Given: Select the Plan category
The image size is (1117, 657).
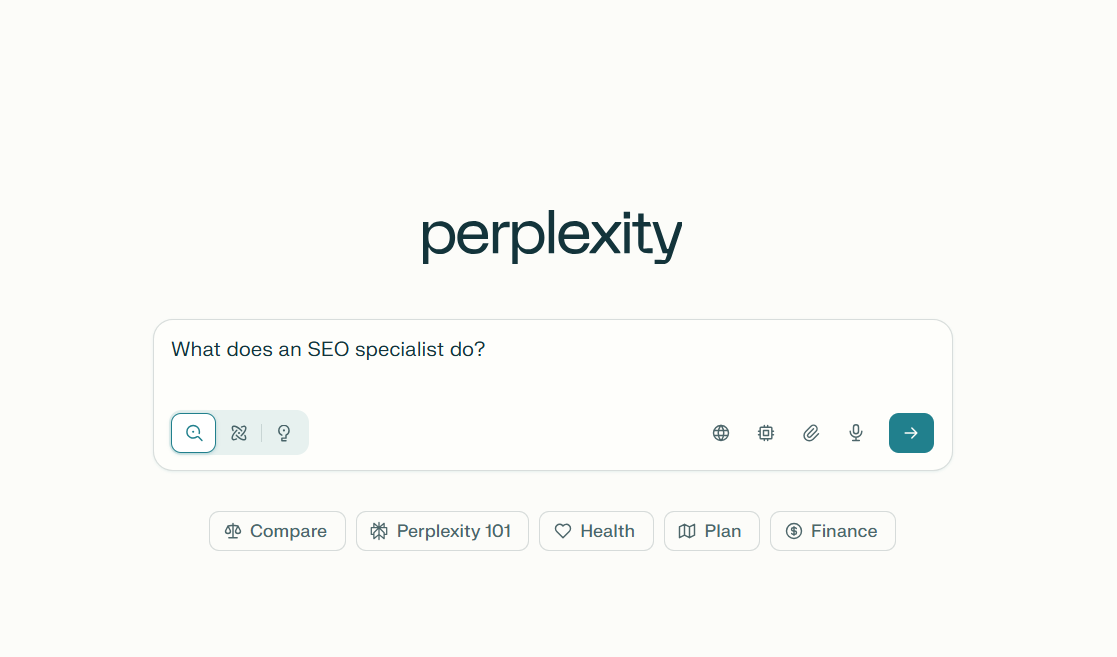Looking at the screenshot, I should point(711,531).
